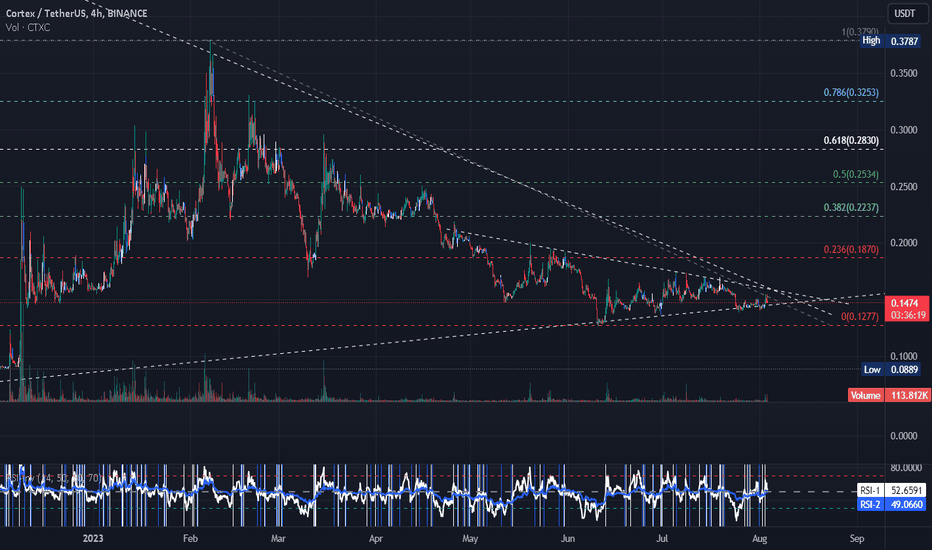Click the RSI indicator legend in lower pane

pos(53,477)
